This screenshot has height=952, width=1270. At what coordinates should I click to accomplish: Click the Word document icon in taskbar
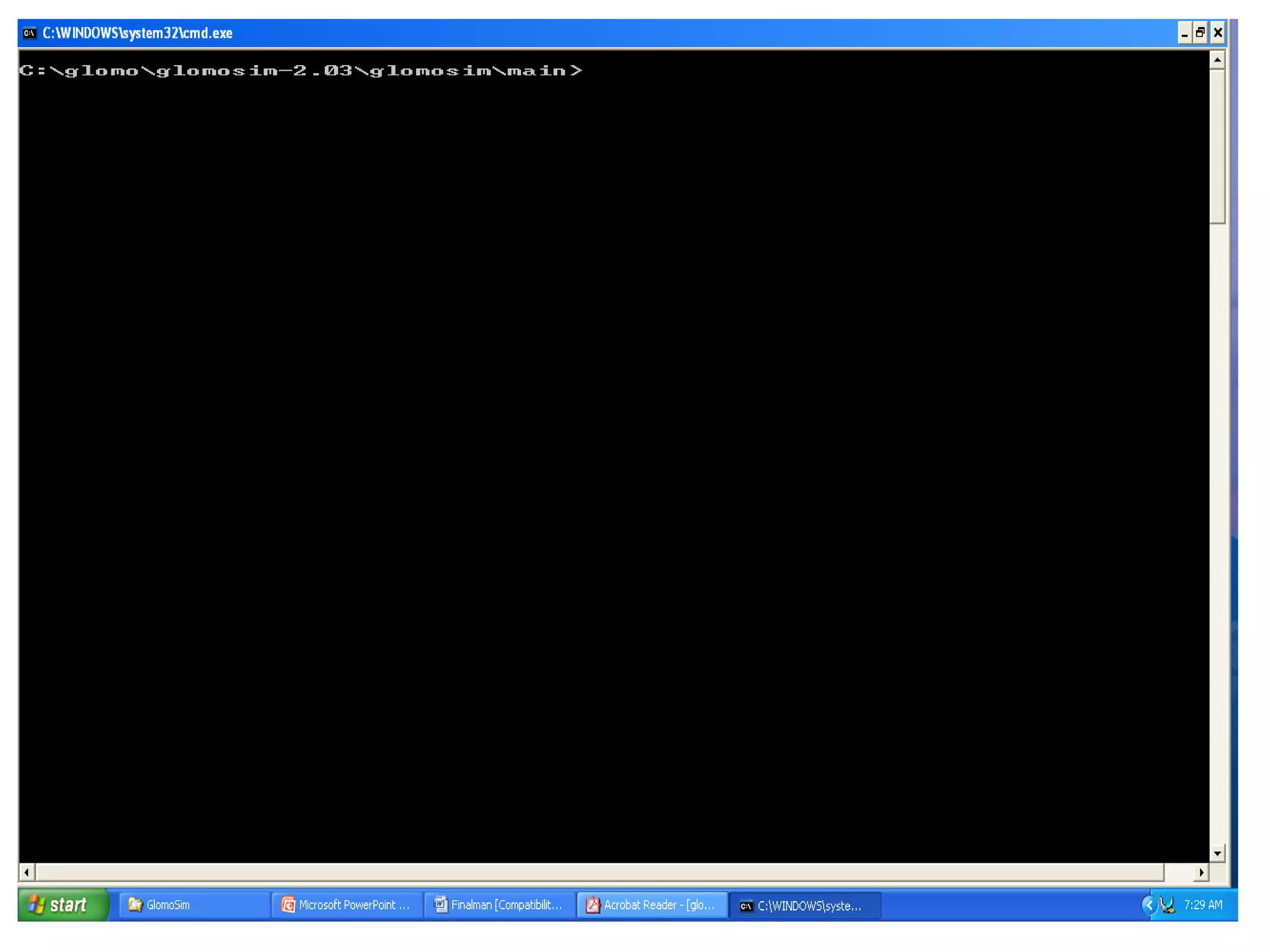click(440, 905)
